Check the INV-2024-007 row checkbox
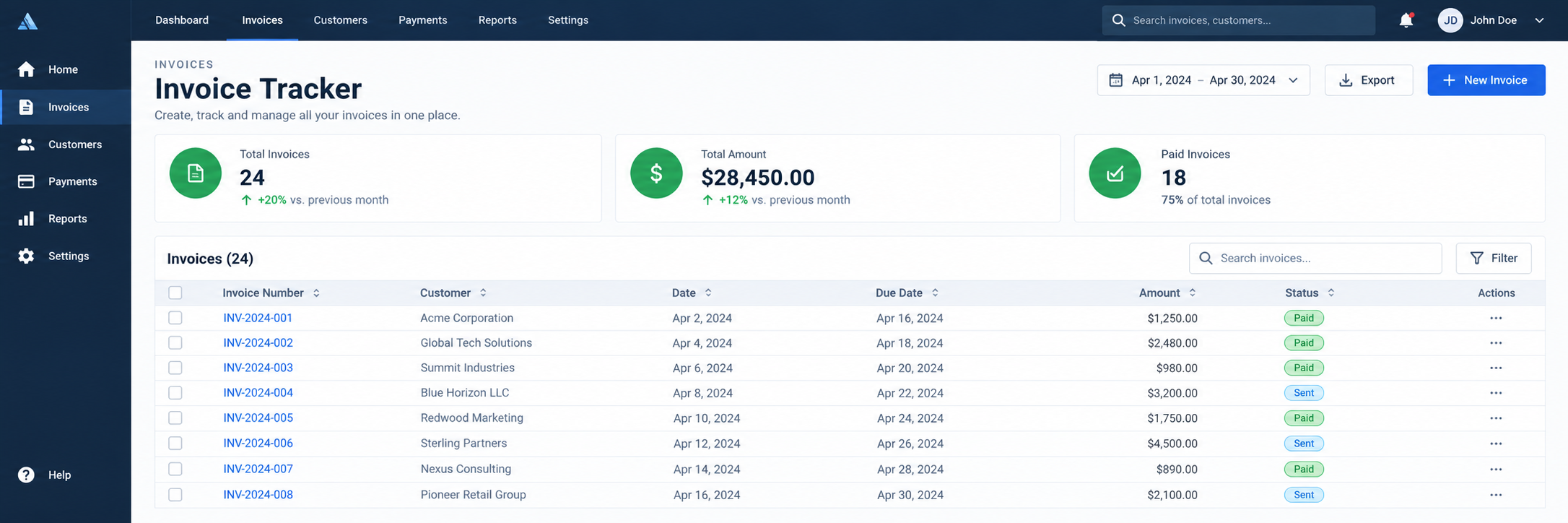This screenshot has width=1568, height=523. (x=175, y=469)
